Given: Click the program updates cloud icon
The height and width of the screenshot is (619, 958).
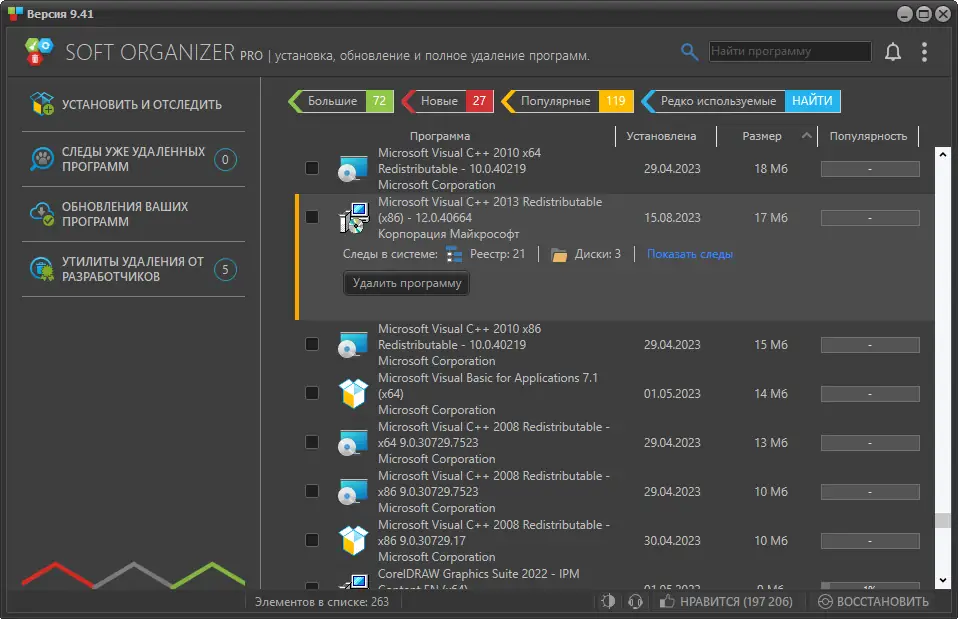Looking at the screenshot, I should click(42, 214).
